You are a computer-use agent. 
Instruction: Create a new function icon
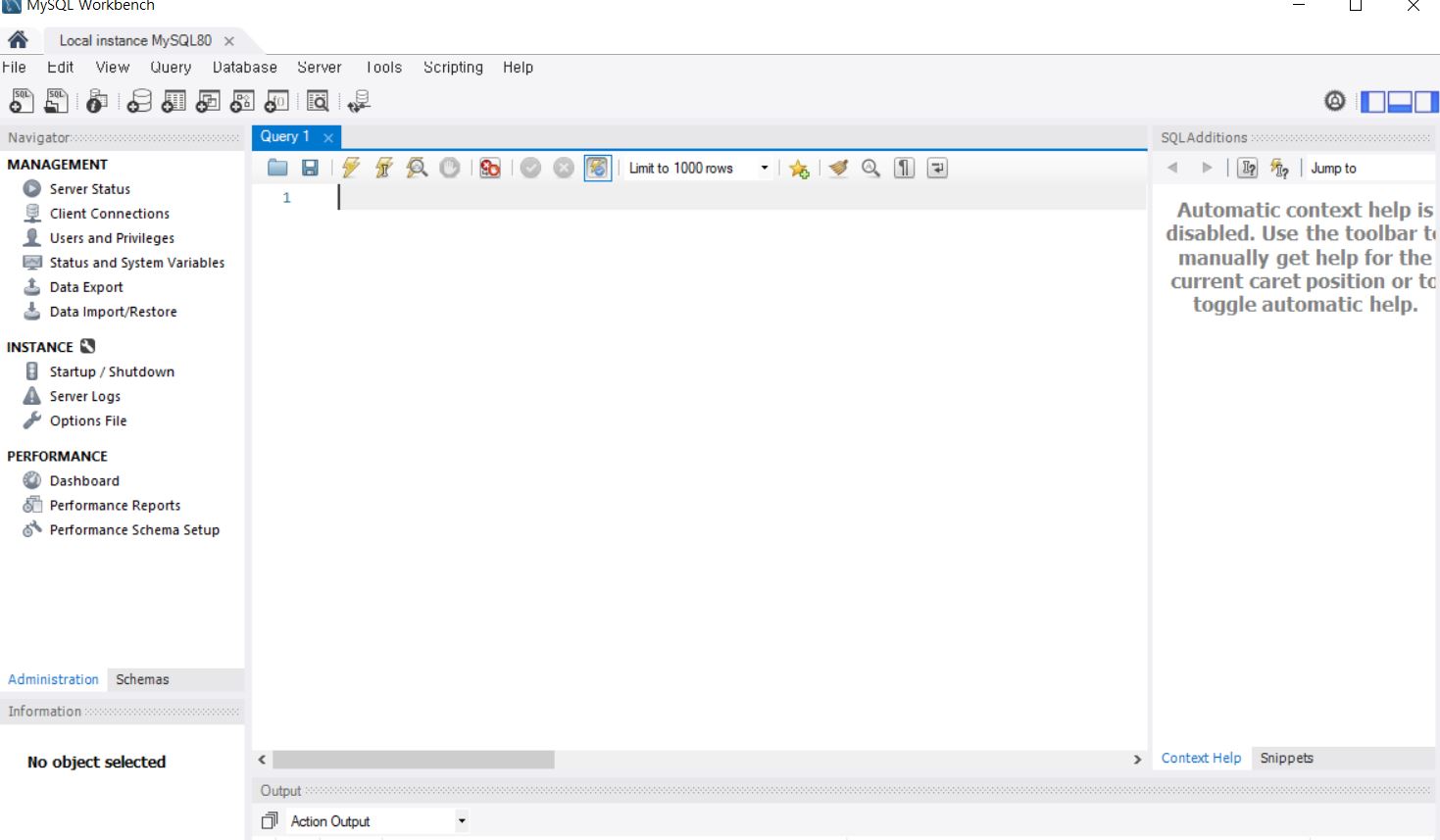pyautogui.click(x=276, y=101)
